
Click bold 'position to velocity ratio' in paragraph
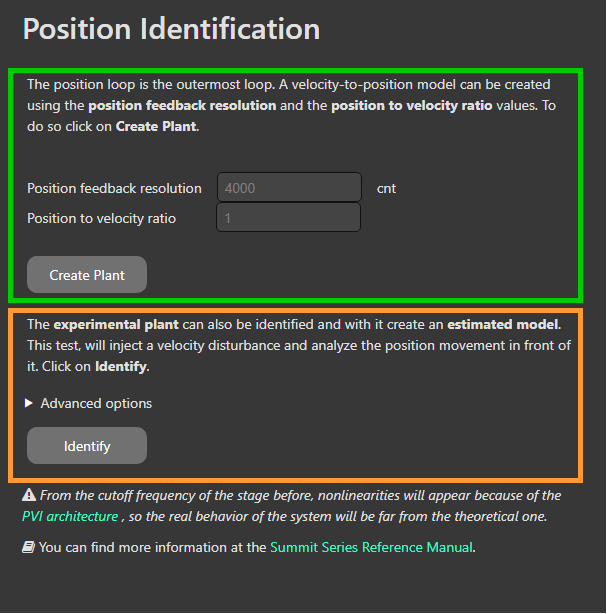pyautogui.click(x=411, y=105)
